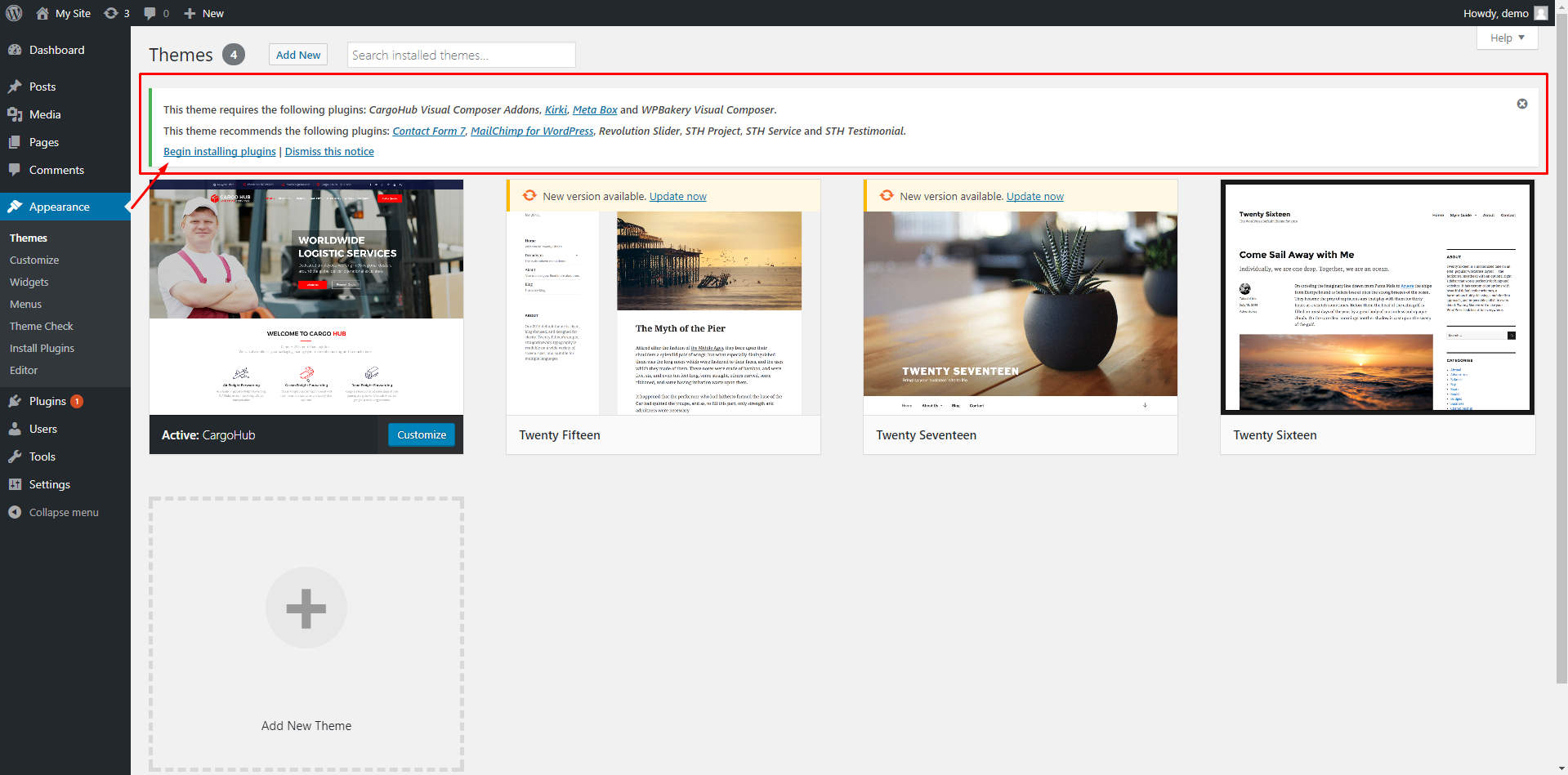Click Begin installing plugins link

tap(220, 151)
